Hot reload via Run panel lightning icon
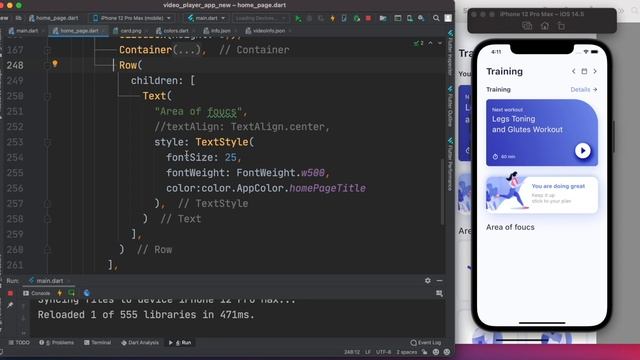Viewport: 640px width, 360px height. click(x=60, y=293)
